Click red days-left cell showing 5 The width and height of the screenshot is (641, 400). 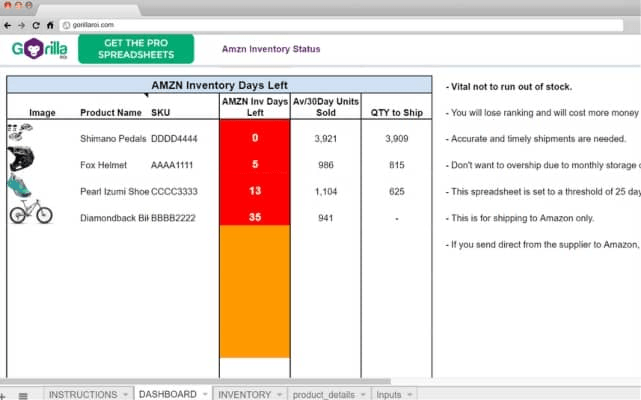coord(255,164)
